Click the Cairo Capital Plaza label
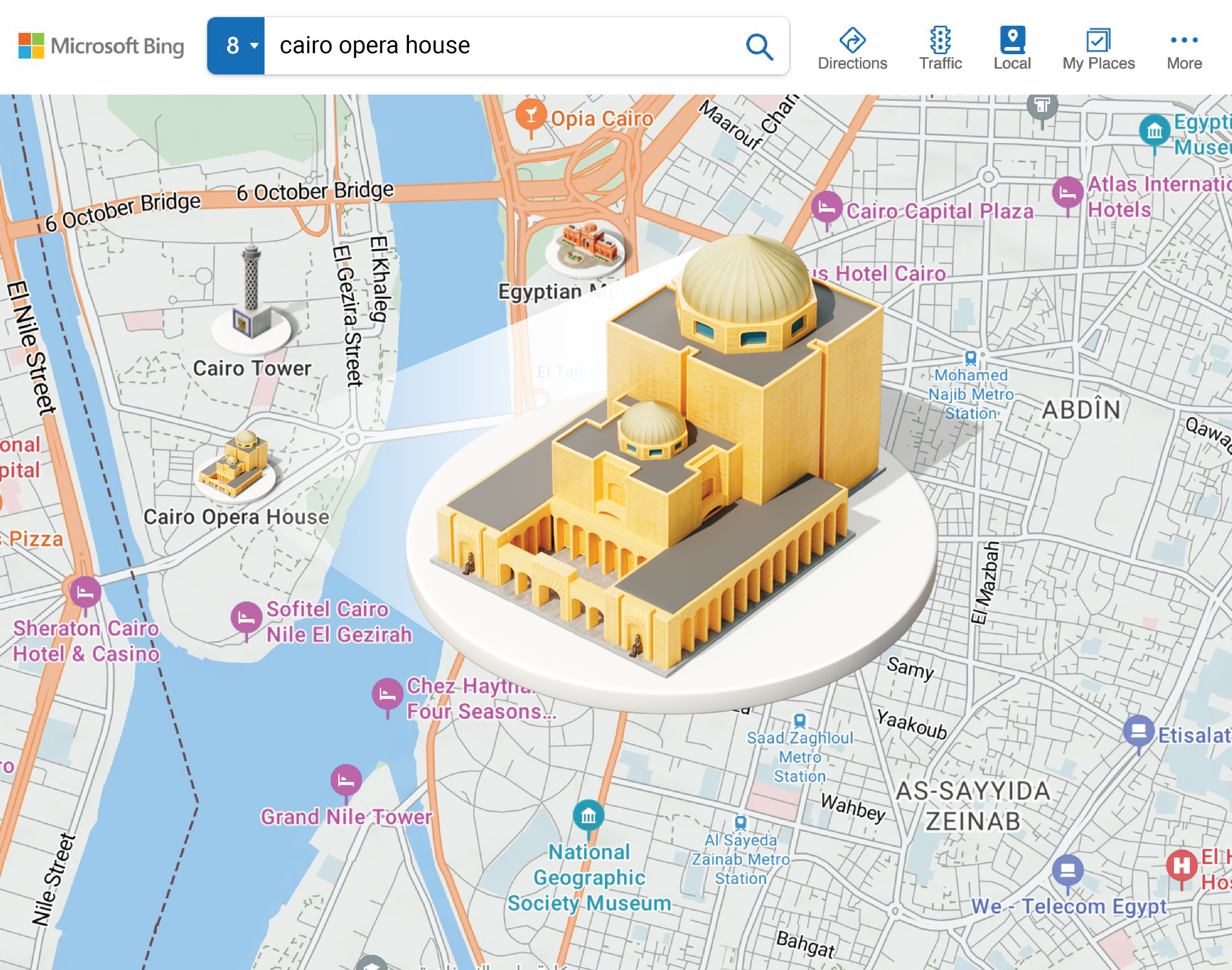This screenshot has width=1232, height=970. click(x=940, y=211)
